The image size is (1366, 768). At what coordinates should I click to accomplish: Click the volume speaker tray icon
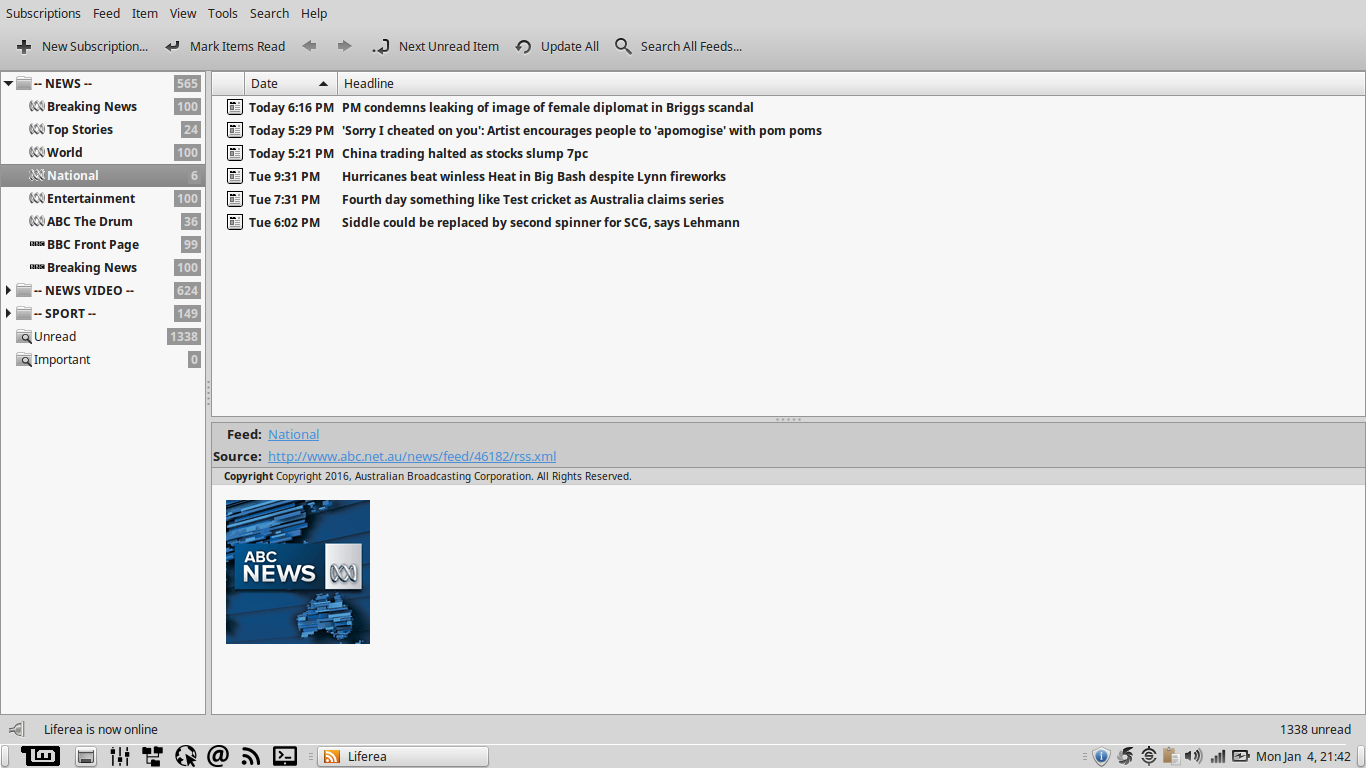pyautogui.click(x=1193, y=756)
